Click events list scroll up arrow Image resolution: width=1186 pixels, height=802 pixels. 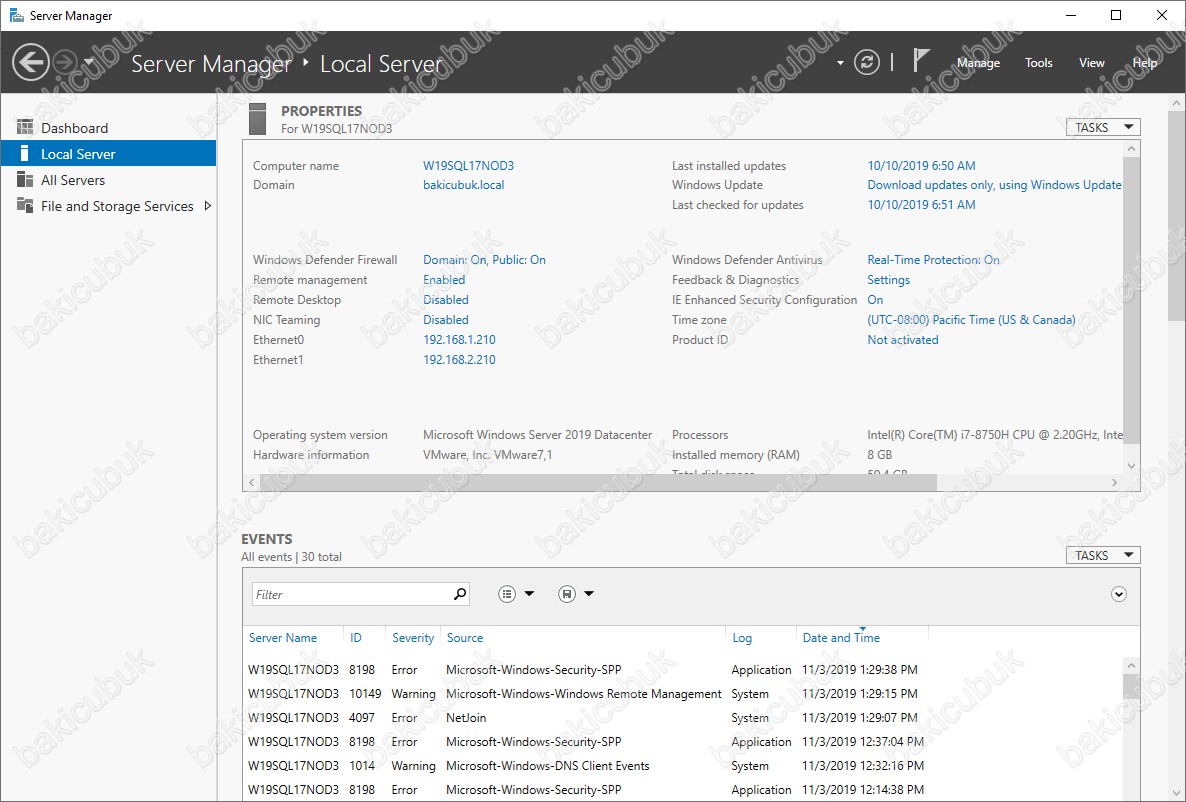click(1132, 666)
